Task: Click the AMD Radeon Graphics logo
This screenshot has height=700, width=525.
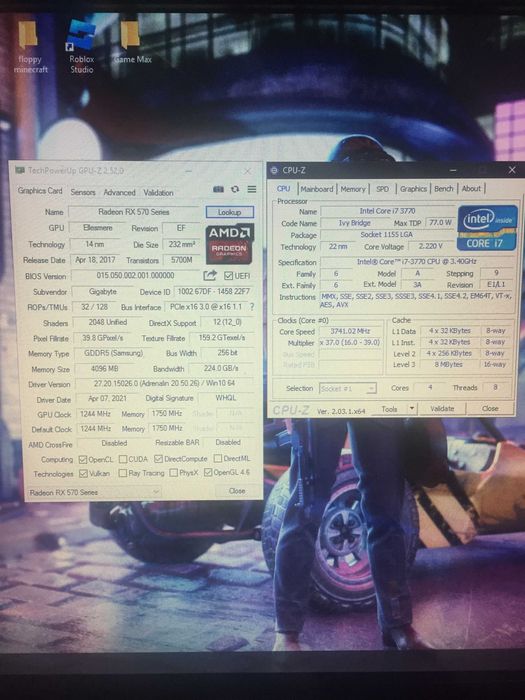Action: [230, 244]
